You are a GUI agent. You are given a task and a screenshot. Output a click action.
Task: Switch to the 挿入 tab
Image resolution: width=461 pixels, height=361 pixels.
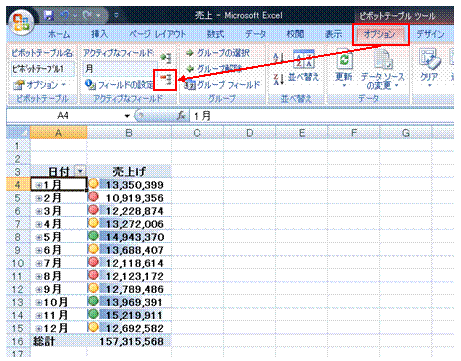point(99,34)
